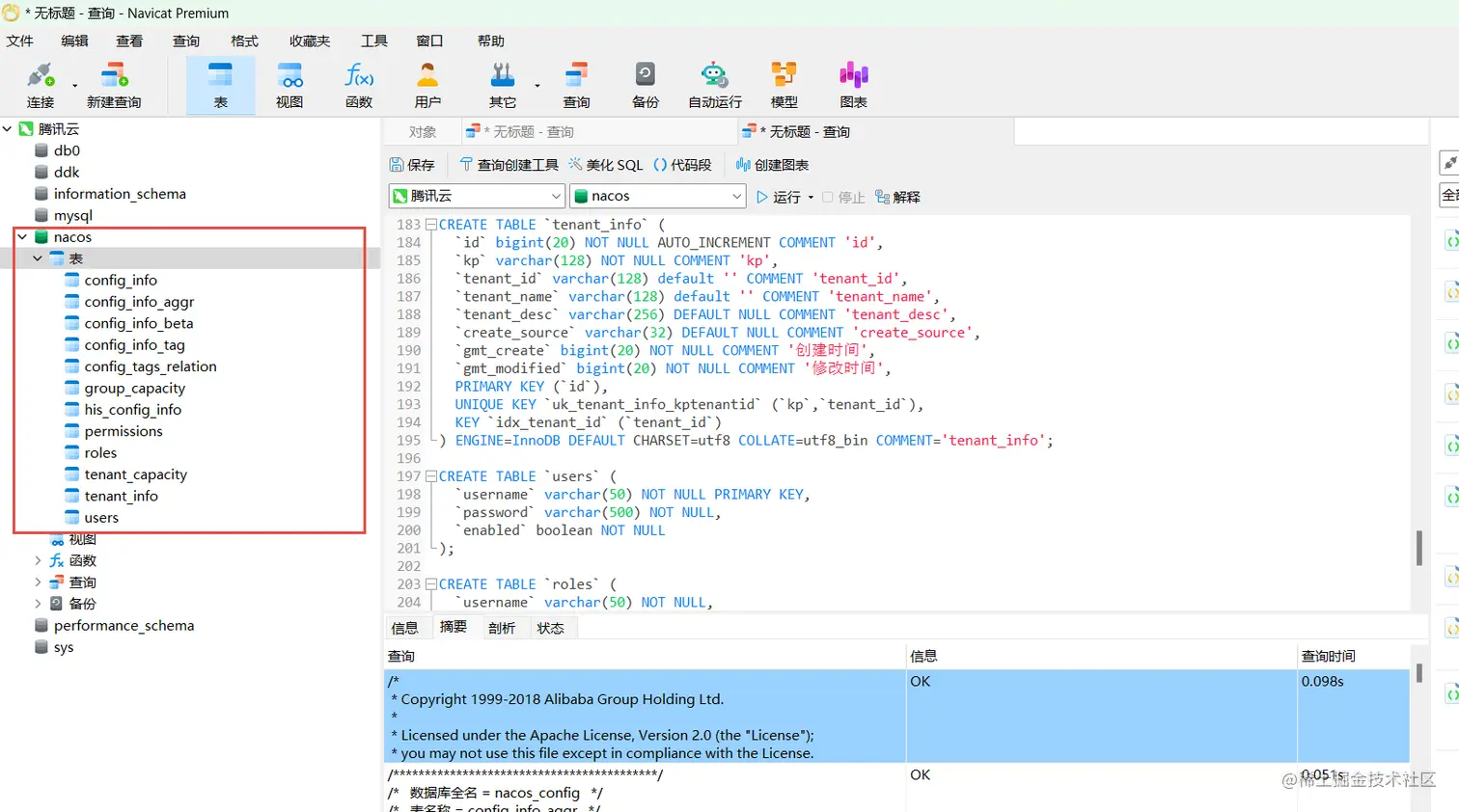Select the his_config_info table
This screenshot has width=1459, height=812.
point(132,410)
